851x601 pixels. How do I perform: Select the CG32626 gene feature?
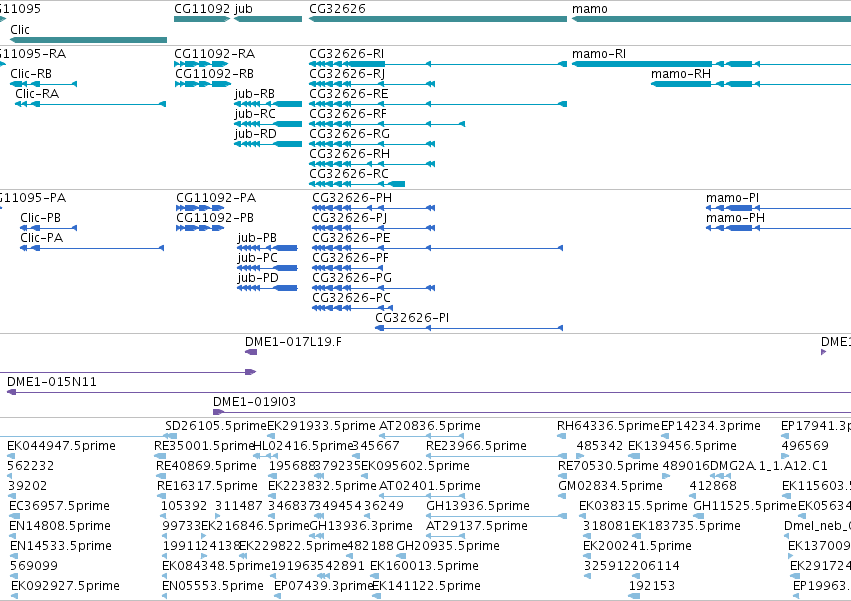coord(438,19)
